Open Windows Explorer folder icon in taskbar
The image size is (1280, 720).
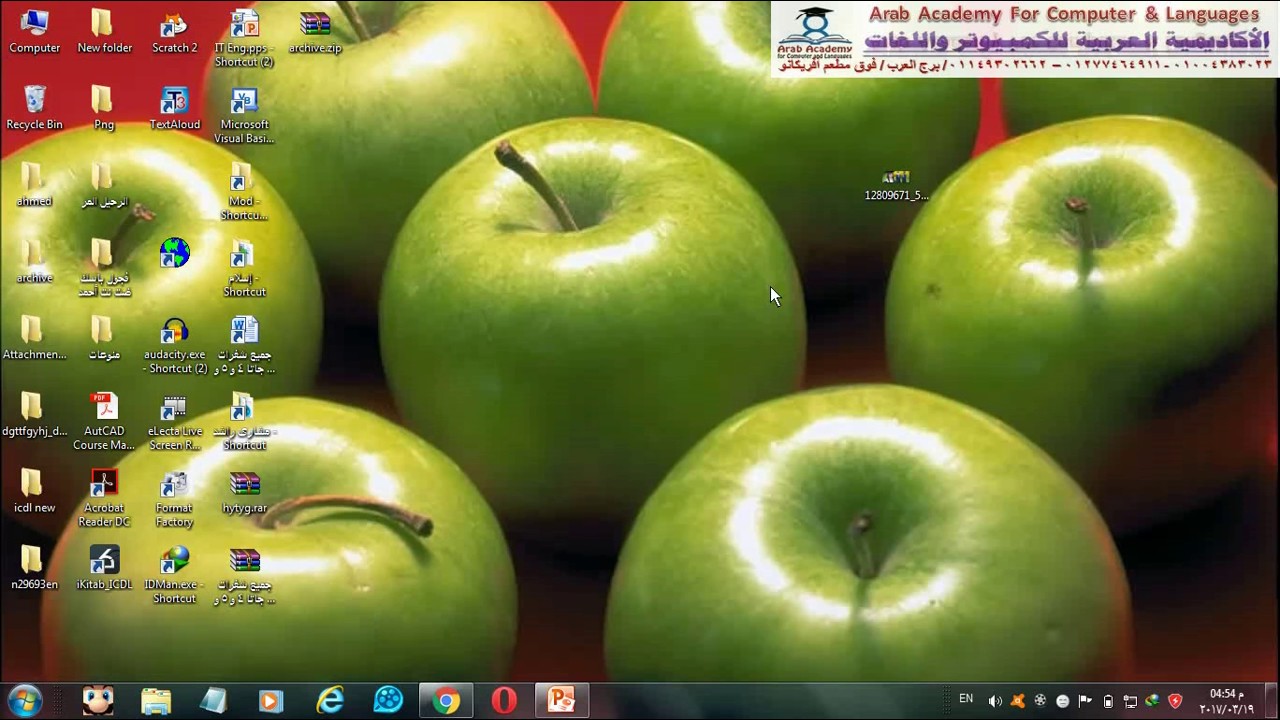[x=156, y=700]
